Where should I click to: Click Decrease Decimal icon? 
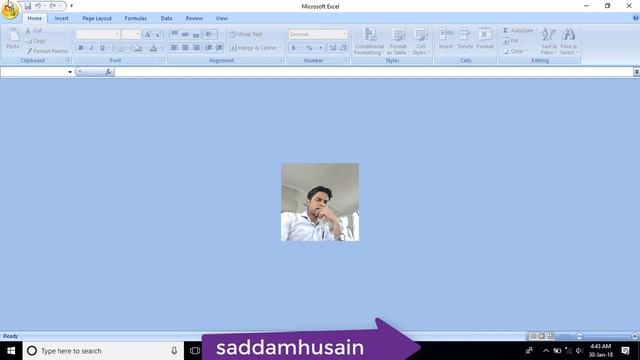pos(343,48)
